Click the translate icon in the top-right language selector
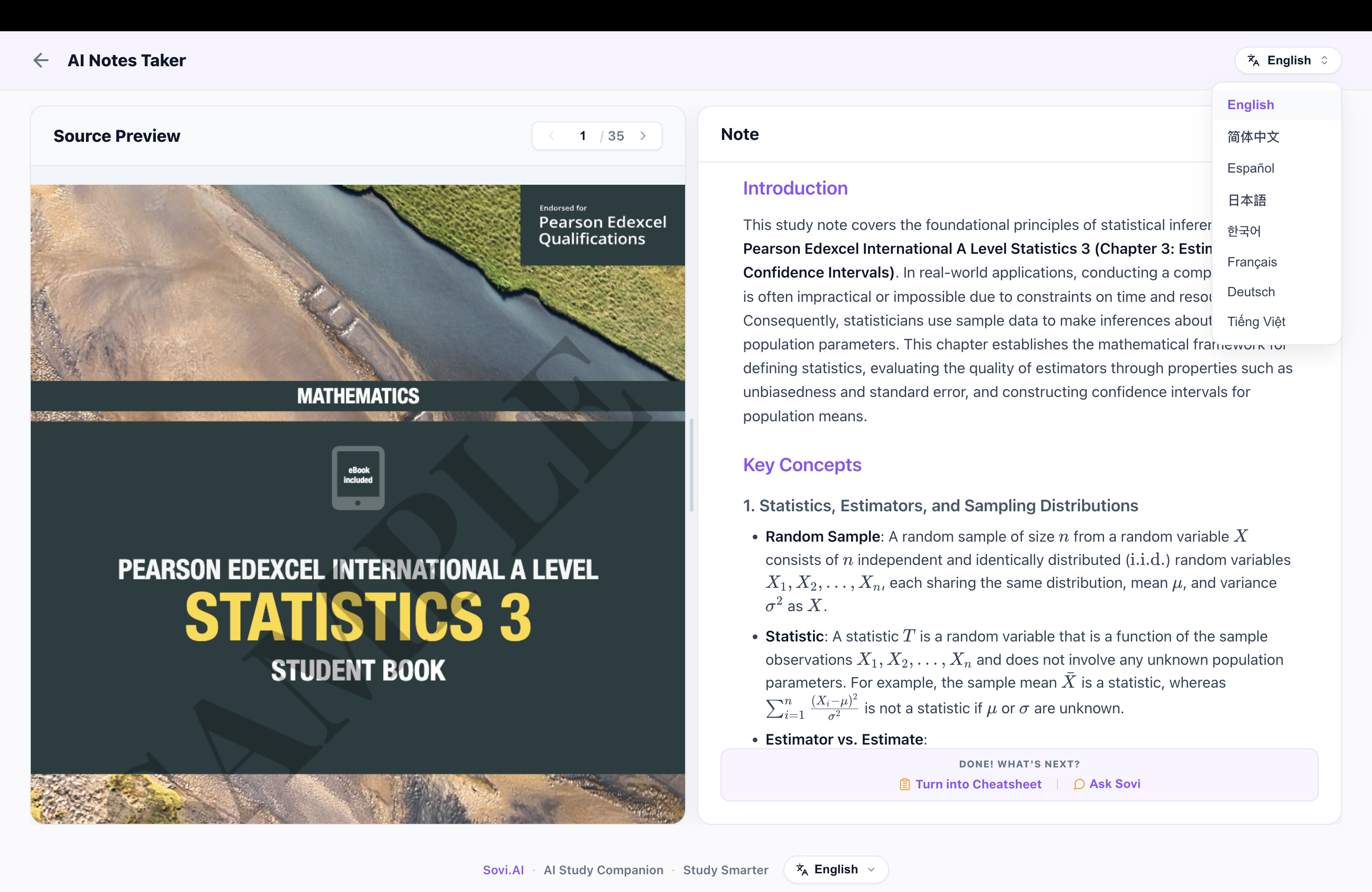 (1253, 60)
